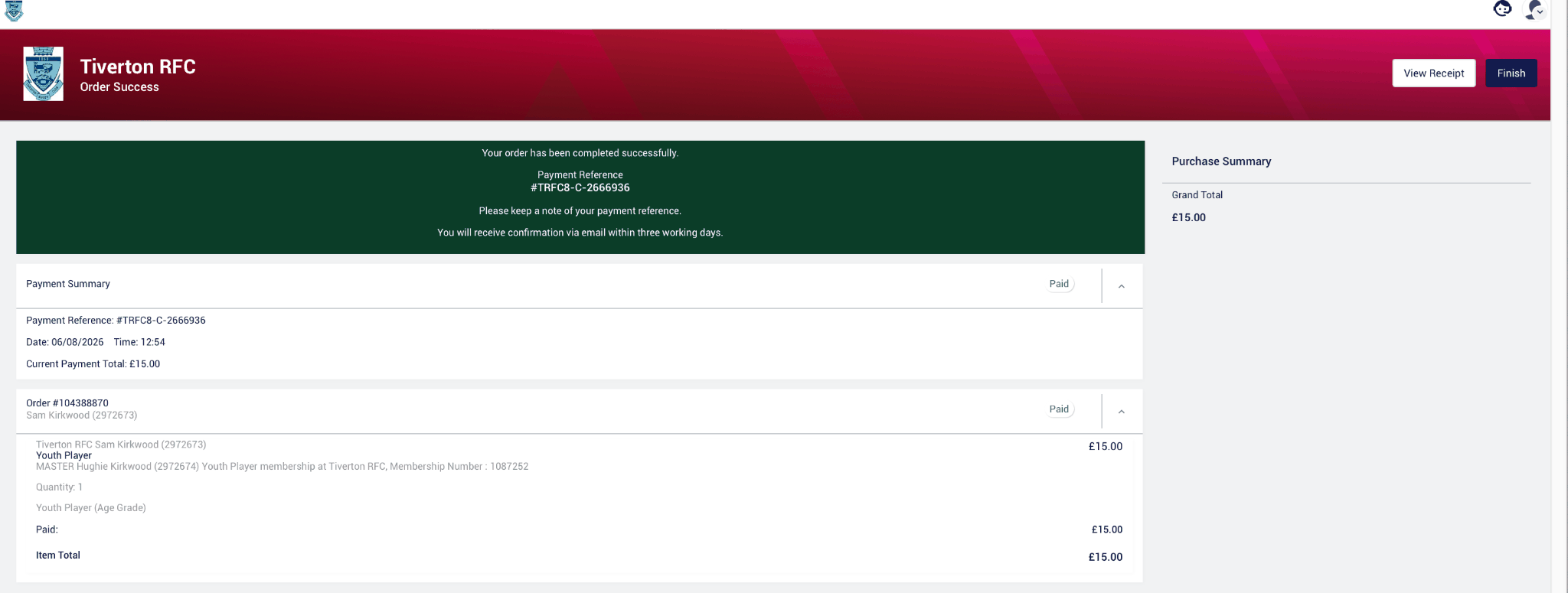Viewport: 1568px width, 593px height.
Task: Click the Order Success subtitle
Action: [x=119, y=87]
